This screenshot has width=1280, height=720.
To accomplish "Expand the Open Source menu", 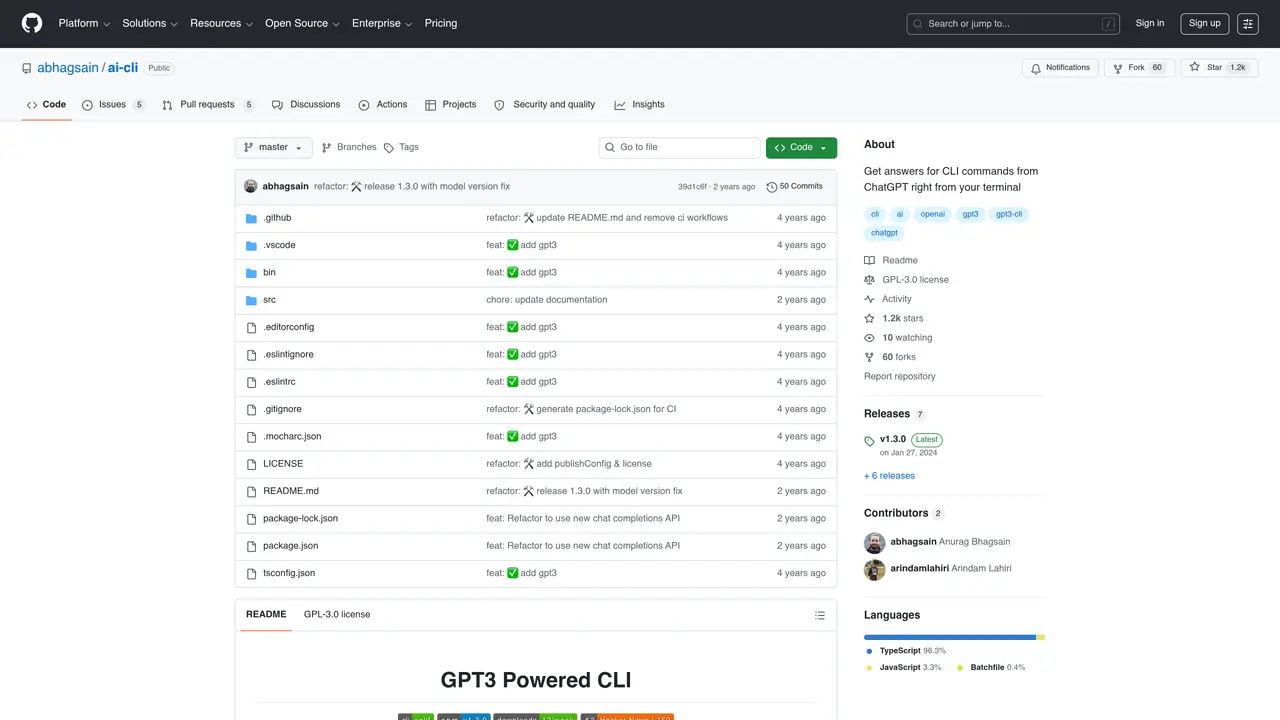I will click(x=302, y=23).
